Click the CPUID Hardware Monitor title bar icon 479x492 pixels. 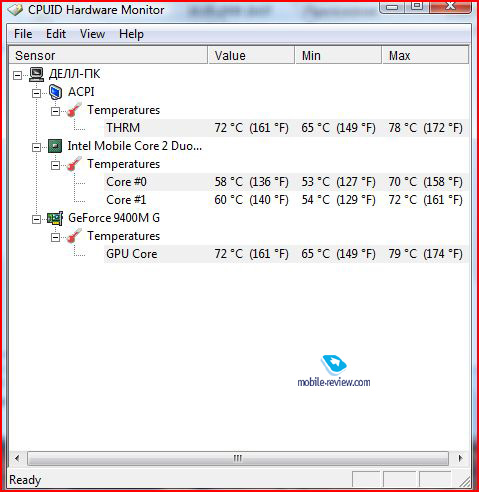coord(15,10)
